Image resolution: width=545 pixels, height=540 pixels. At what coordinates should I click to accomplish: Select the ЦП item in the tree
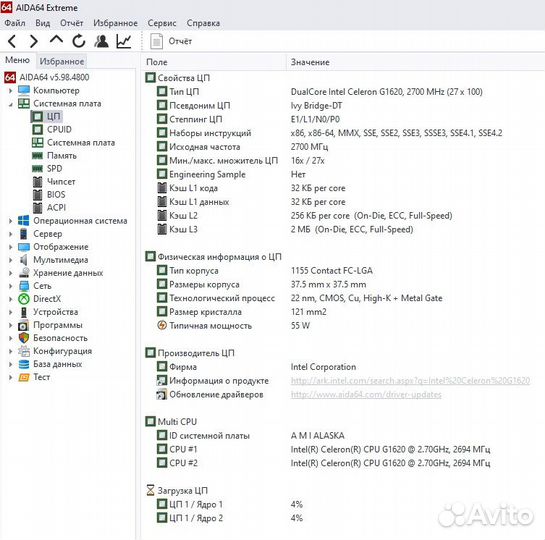click(54, 116)
